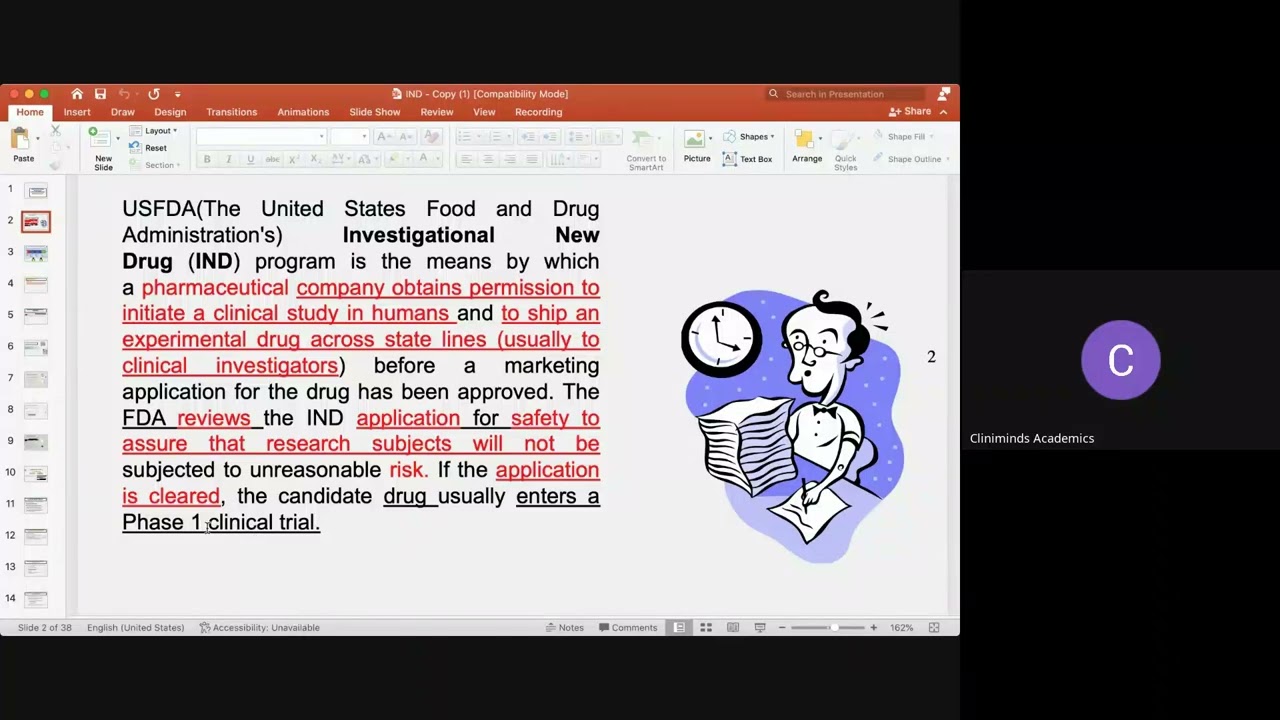Switch to Slide Sorter view

pos(706,628)
